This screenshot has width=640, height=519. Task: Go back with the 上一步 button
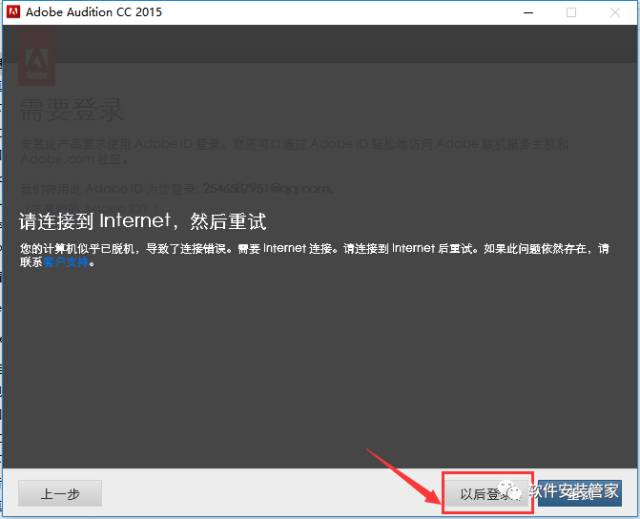(x=60, y=494)
